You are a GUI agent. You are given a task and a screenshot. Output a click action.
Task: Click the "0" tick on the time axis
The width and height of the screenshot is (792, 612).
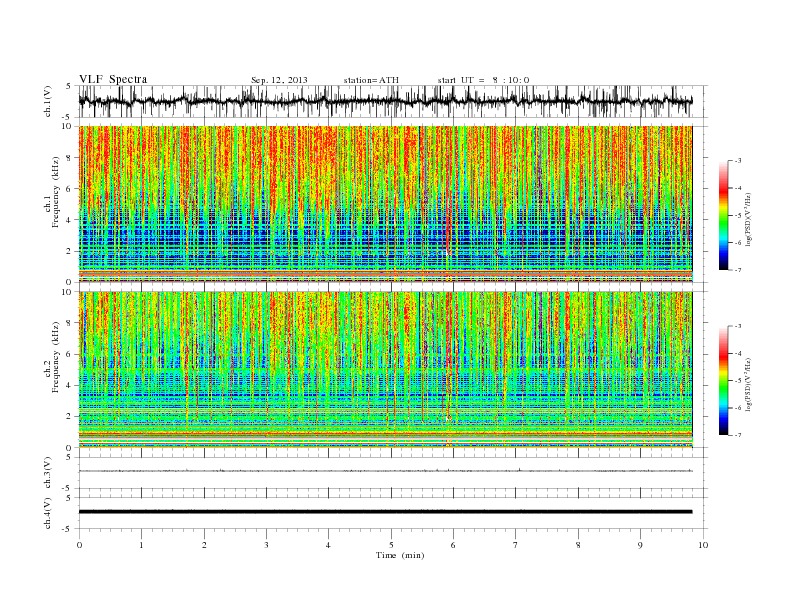pyautogui.click(x=79, y=545)
